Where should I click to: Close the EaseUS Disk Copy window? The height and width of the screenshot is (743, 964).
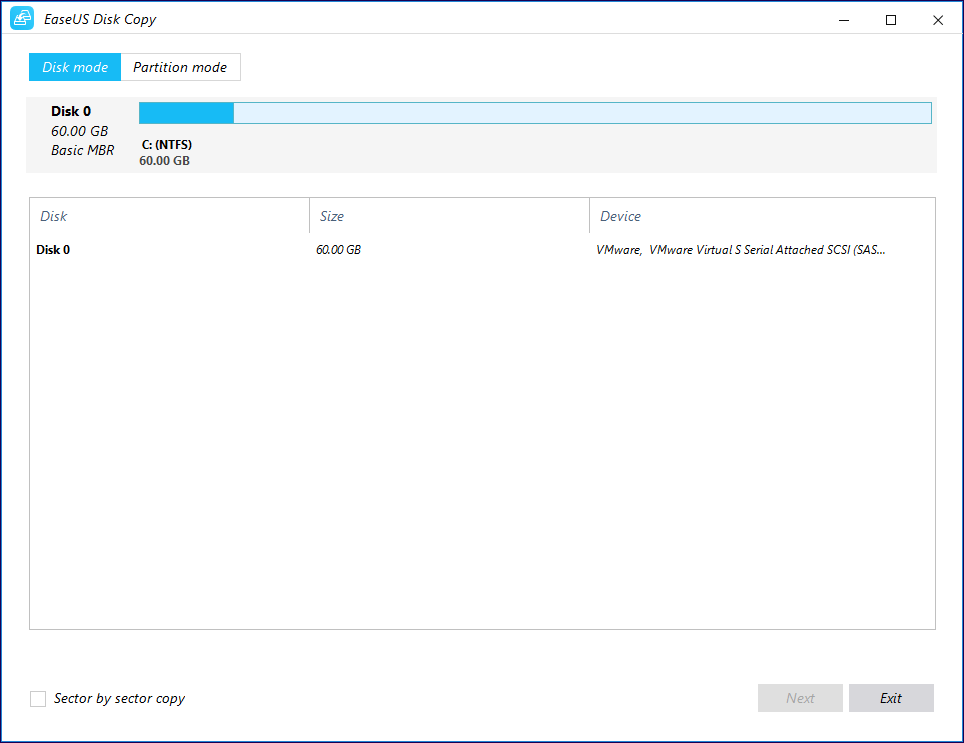point(938,20)
